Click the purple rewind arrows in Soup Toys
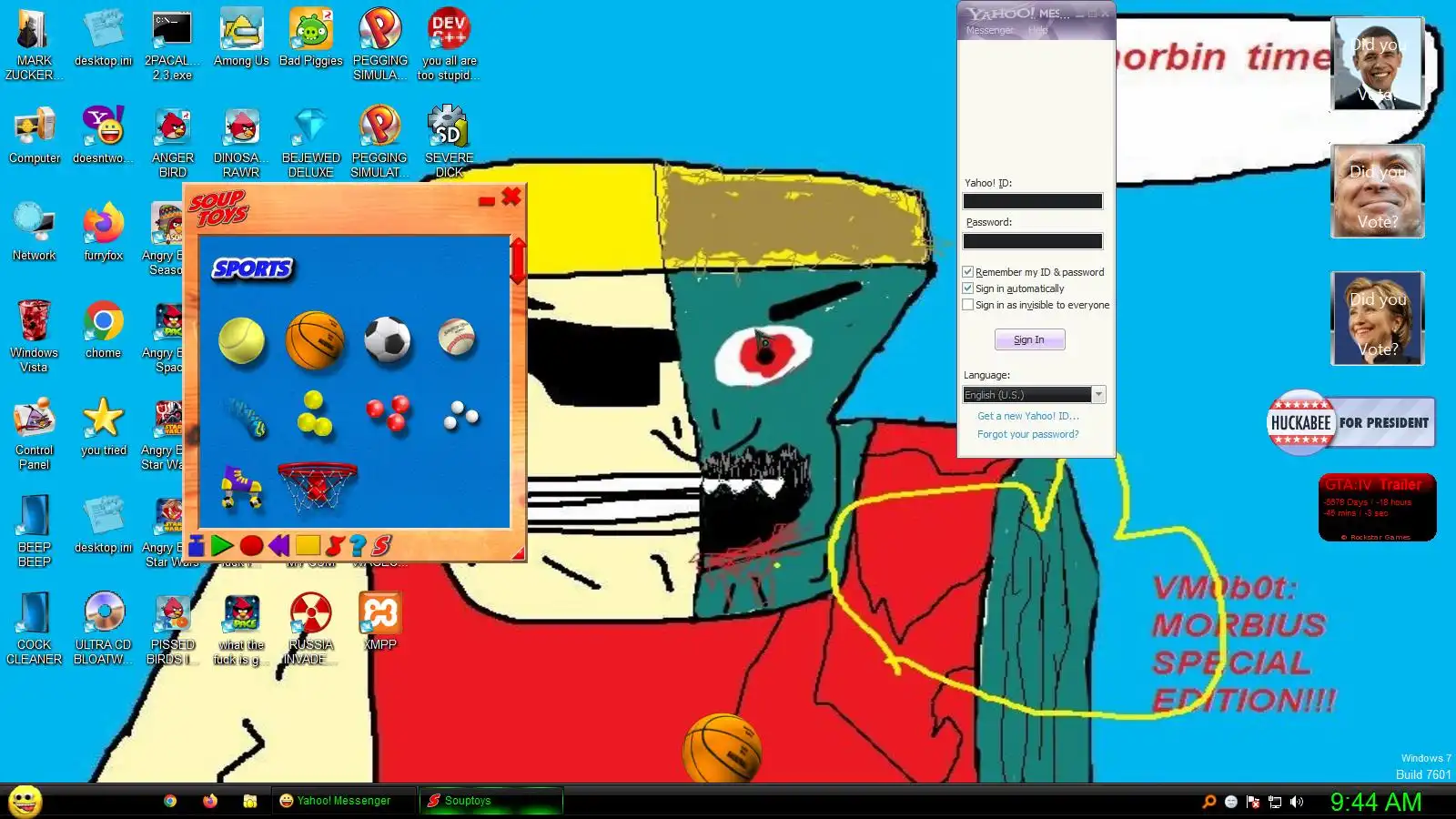 pyautogui.click(x=279, y=546)
